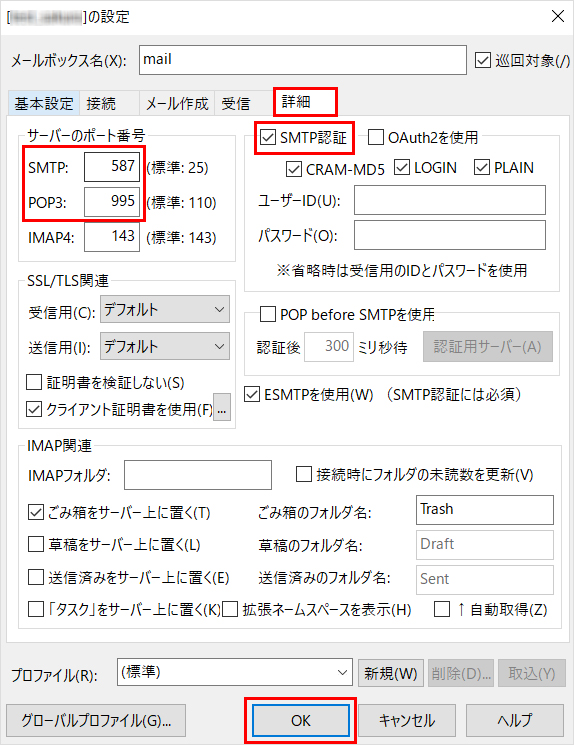Viewport: 574px width, 745px height.
Task: Tick 証明書を検証しない checkbox
Action: (x=34, y=382)
